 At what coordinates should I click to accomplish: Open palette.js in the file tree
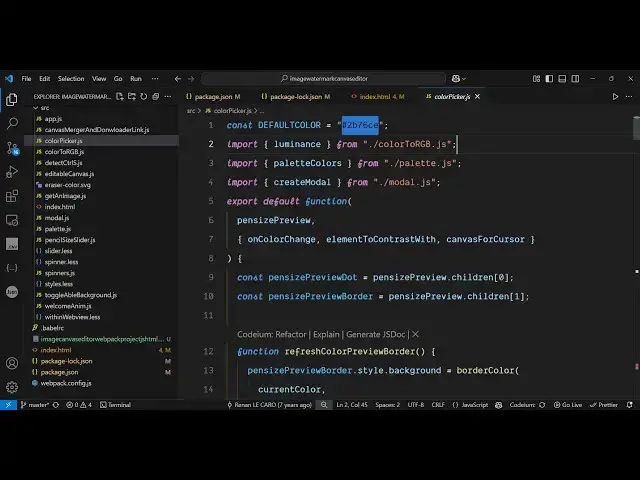(x=58, y=229)
